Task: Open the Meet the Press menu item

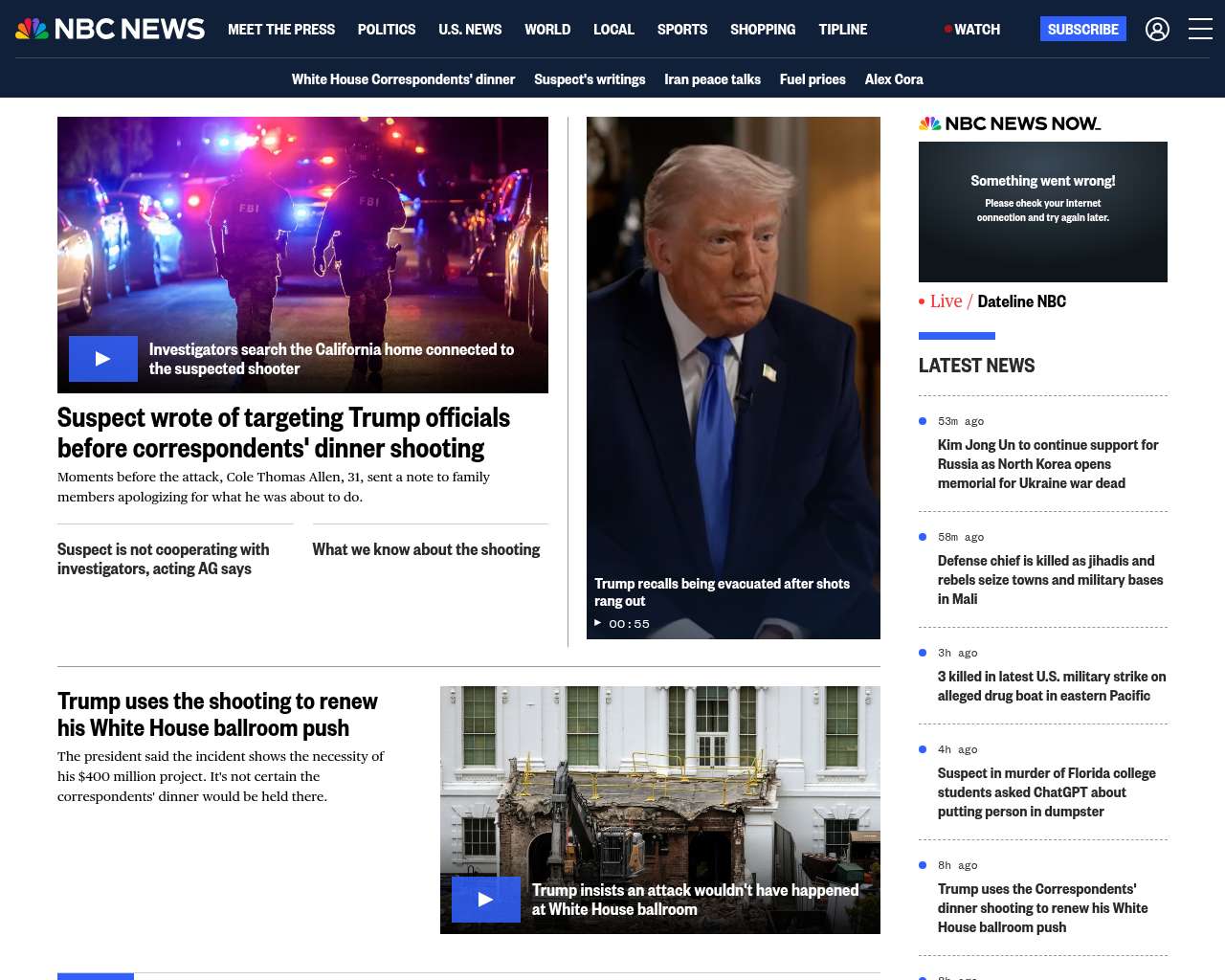Action: click(x=281, y=30)
